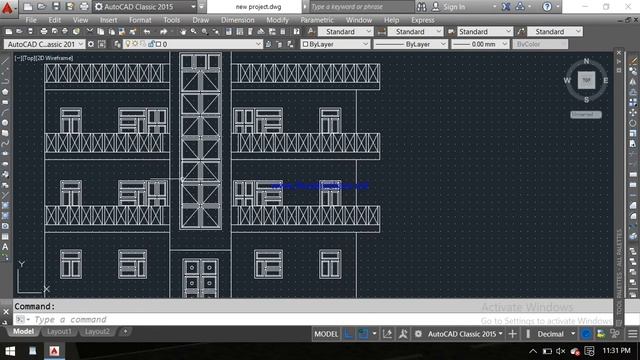This screenshot has width=640, height=360.
Task: Toggle Isolate Objects icon in status bar
Action: tap(601, 334)
